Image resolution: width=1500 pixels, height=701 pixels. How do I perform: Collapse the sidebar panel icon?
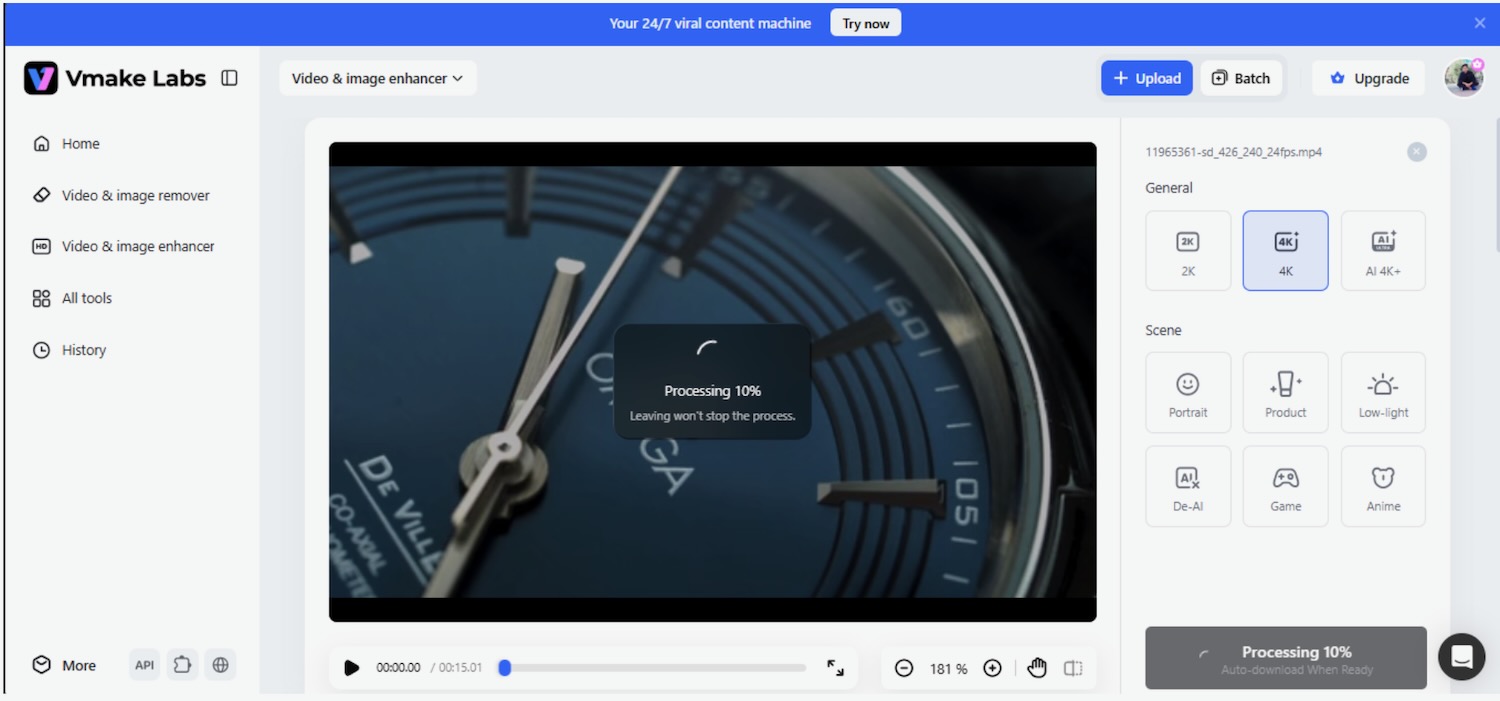click(x=229, y=78)
